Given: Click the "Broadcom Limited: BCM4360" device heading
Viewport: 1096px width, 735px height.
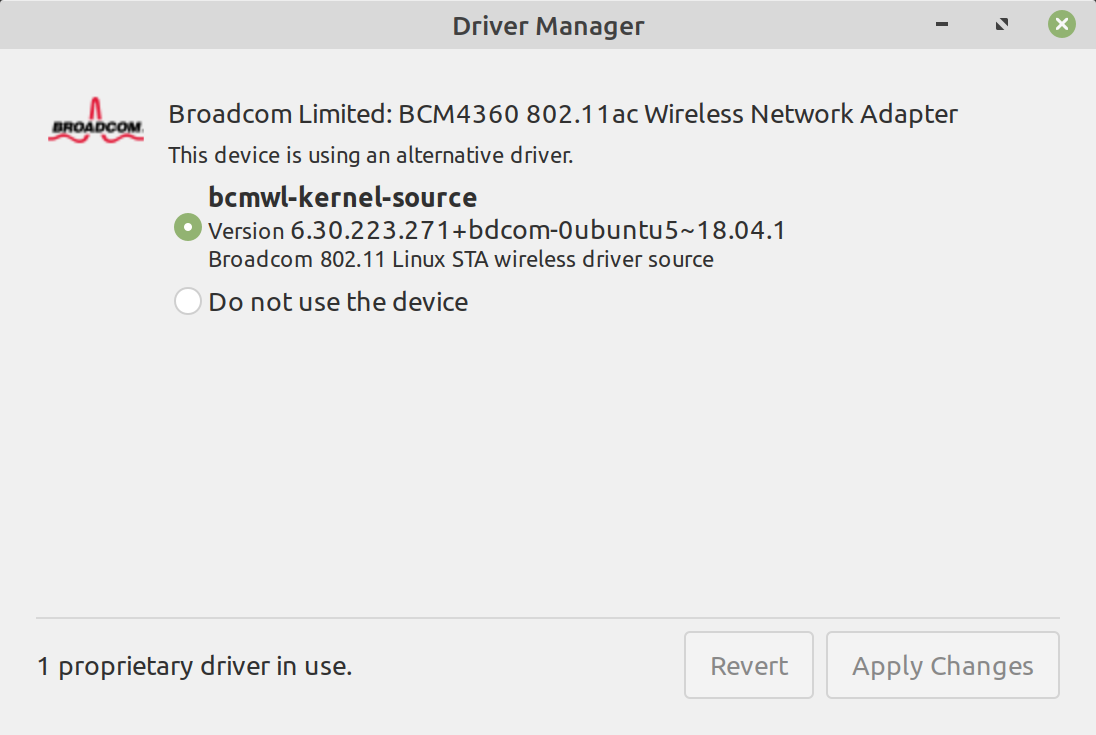Looking at the screenshot, I should point(563,114).
